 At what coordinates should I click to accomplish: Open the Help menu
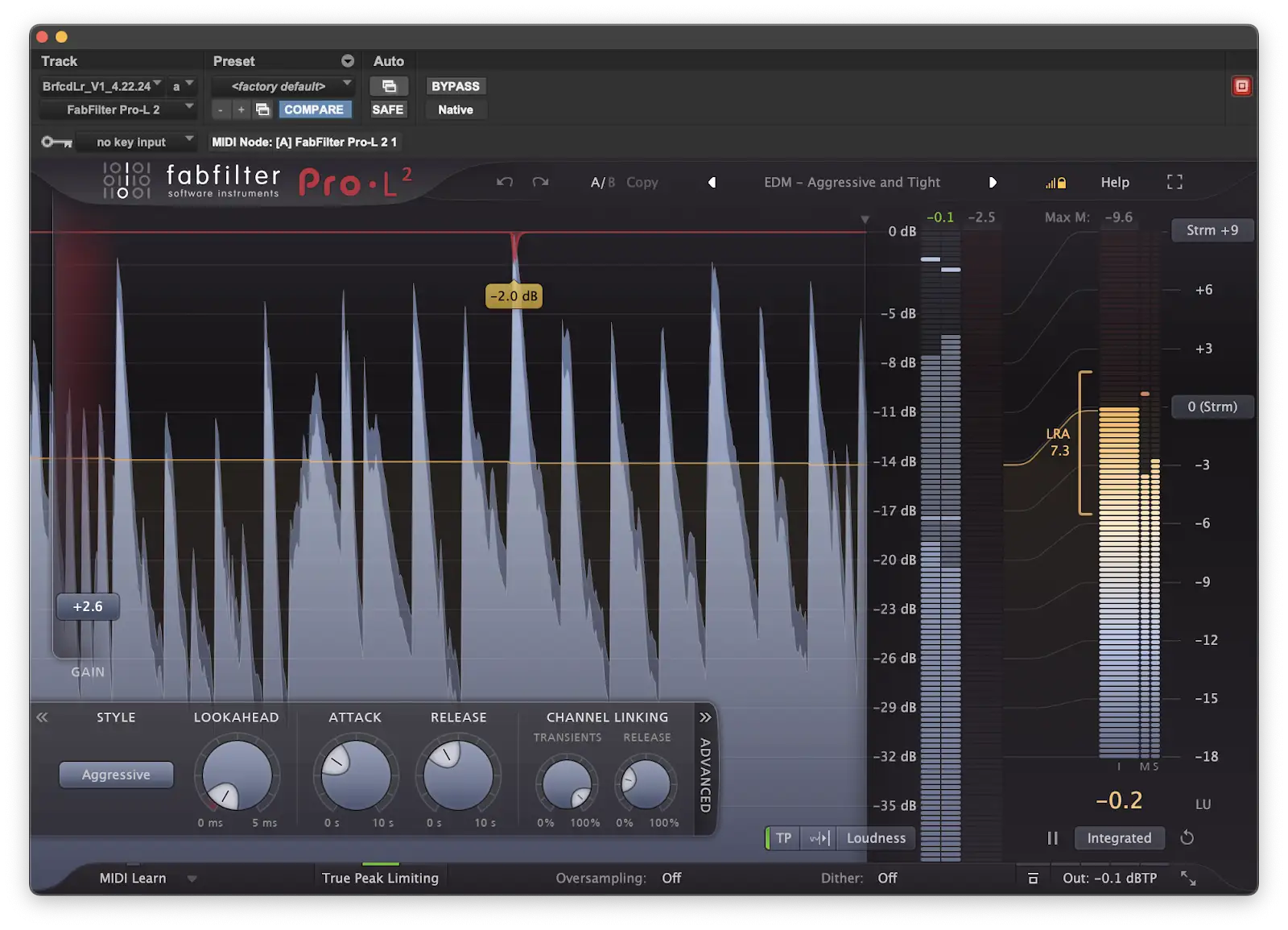pyautogui.click(x=1115, y=183)
